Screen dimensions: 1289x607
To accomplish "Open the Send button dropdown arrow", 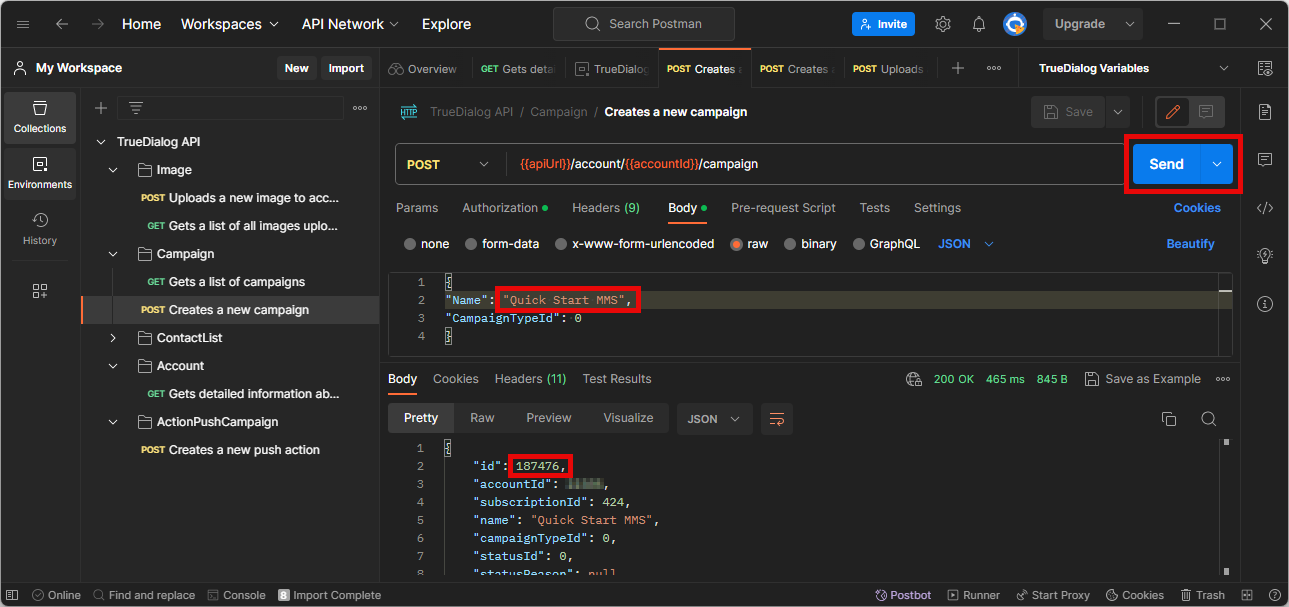I will 1217,164.
